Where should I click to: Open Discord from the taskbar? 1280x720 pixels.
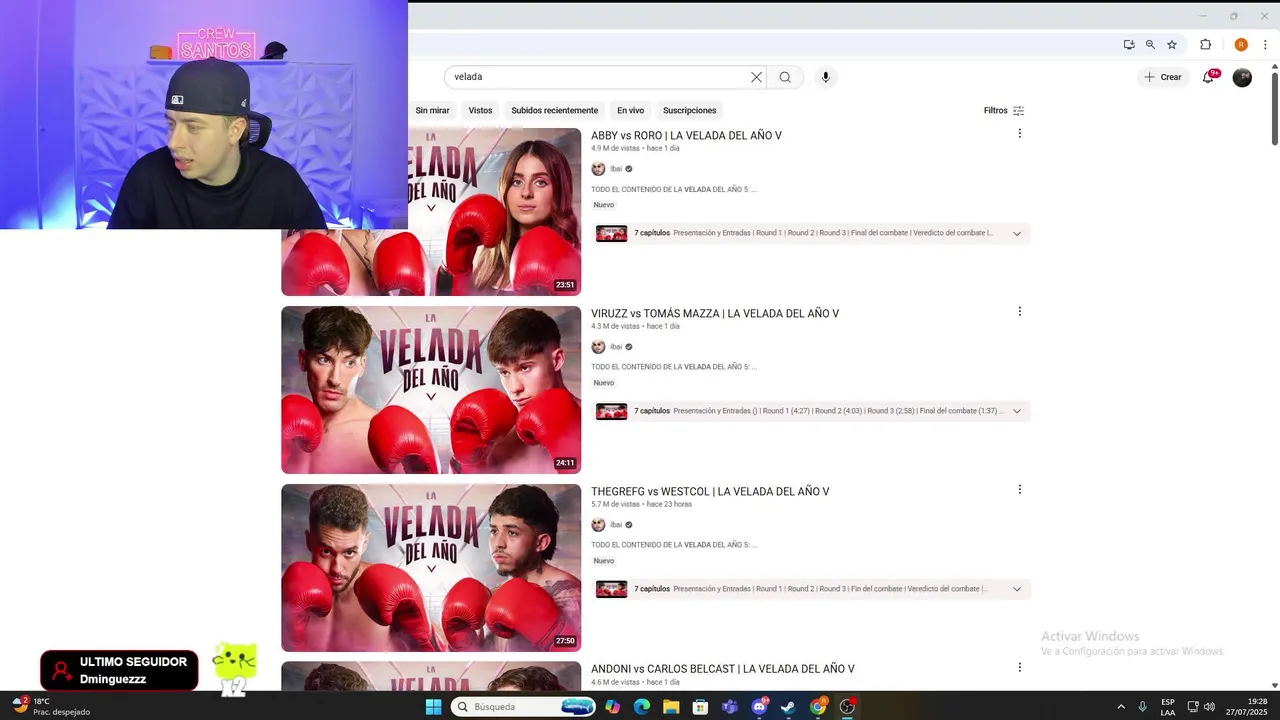click(759, 707)
